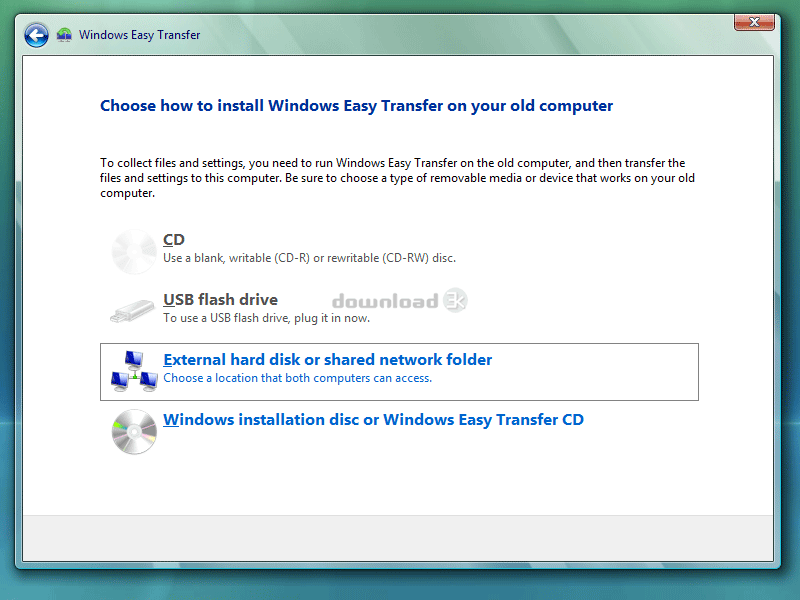Click 'To use a USB flash drive, plug it in now'
Image resolution: width=800 pixels, height=600 pixels.
point(266,318)
